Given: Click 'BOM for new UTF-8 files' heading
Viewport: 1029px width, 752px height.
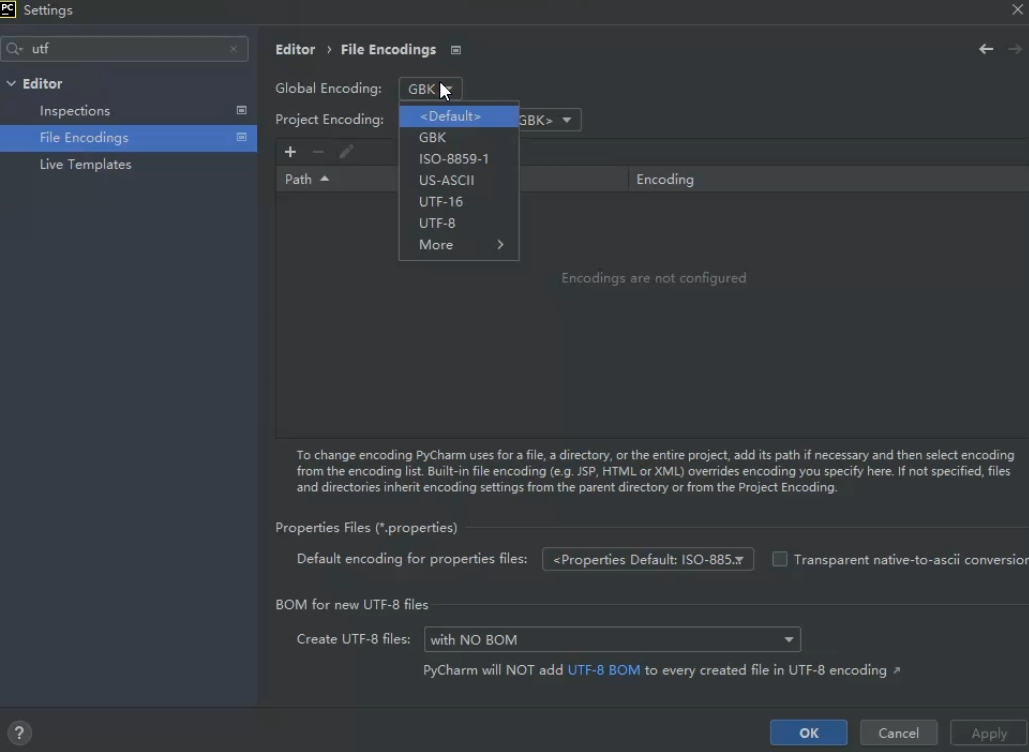Looking at the screenshot, I should coord(352,604).
